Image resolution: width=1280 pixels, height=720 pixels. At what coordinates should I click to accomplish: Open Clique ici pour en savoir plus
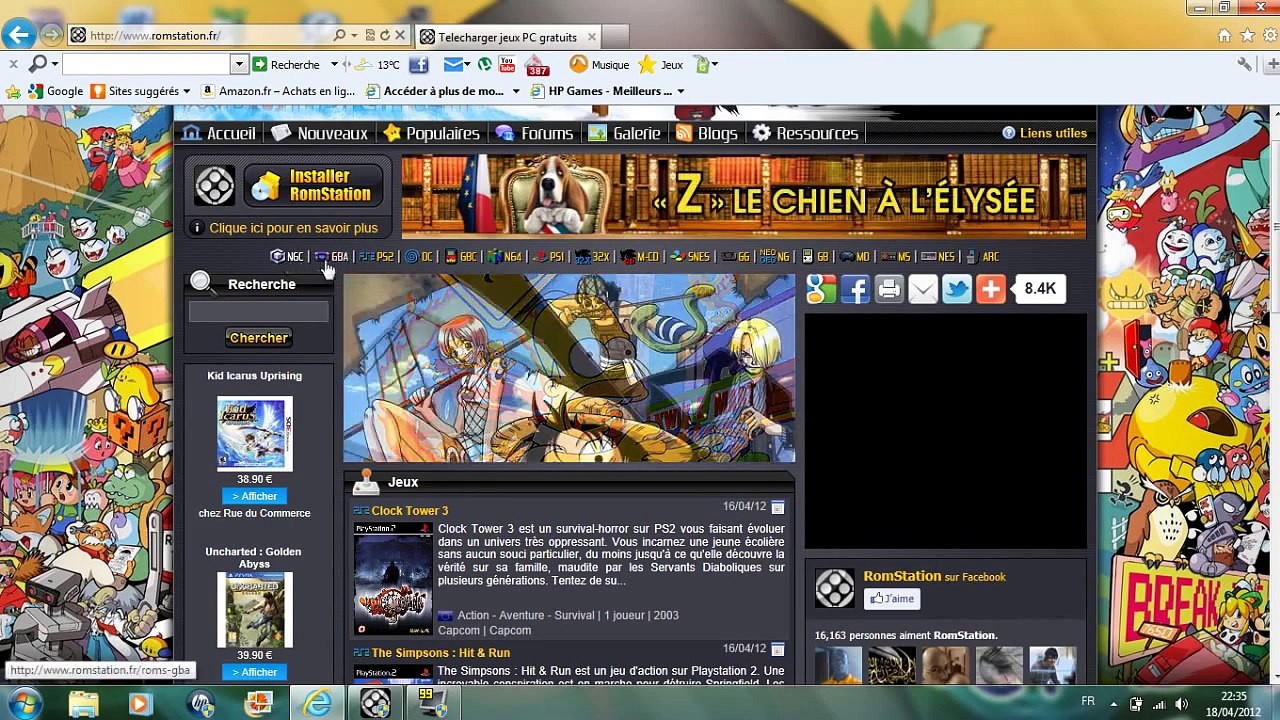293,228
